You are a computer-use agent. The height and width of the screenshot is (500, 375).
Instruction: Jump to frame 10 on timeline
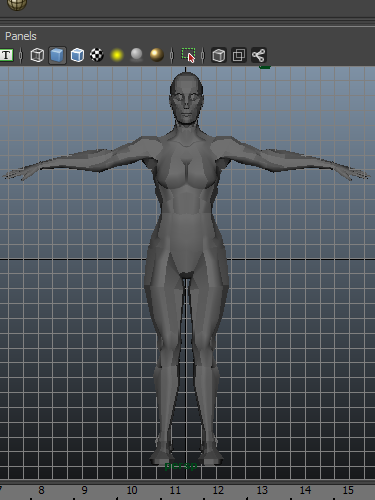coord(132,490)
